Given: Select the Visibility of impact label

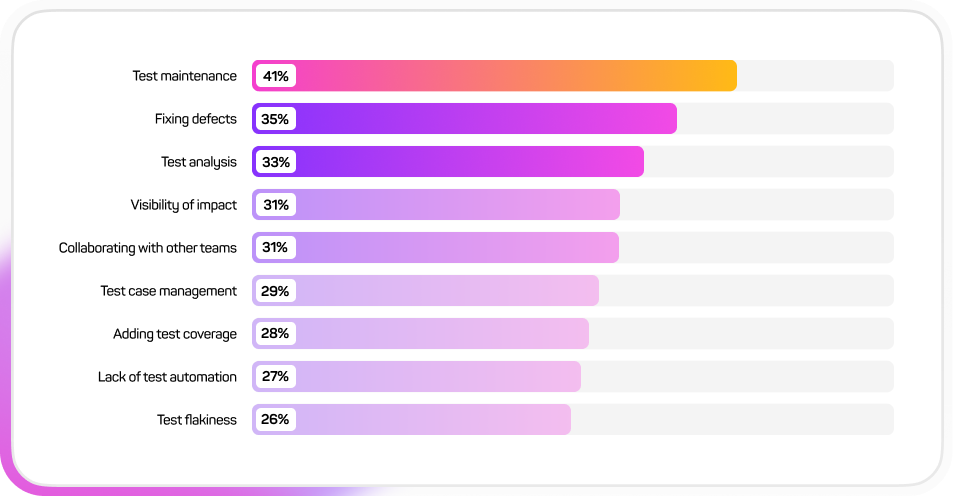Looking at the screenshot, I should (x=184, y=205).
